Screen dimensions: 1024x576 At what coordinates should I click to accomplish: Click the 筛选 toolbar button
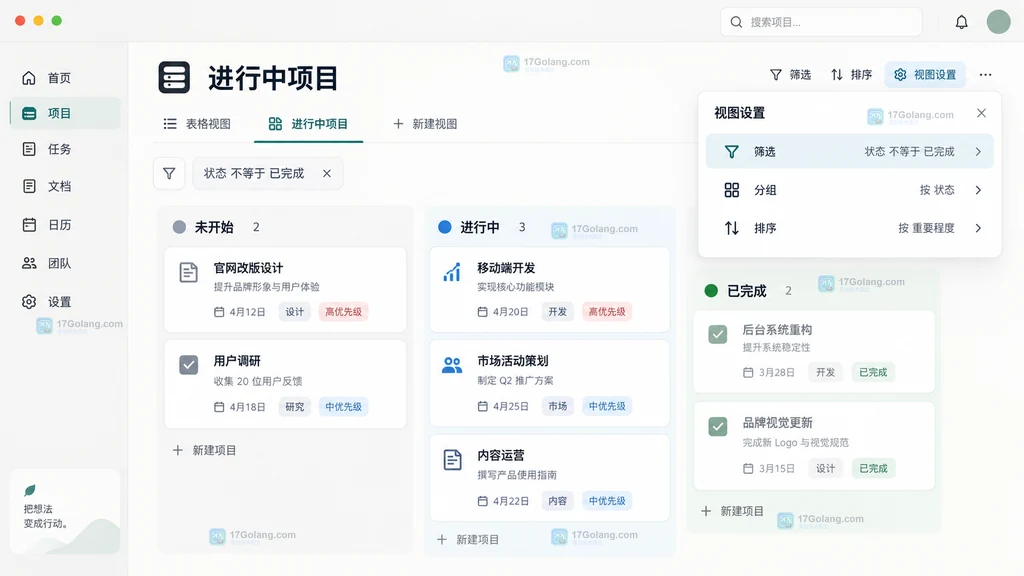pyautogui.click(x=790, y=75)
